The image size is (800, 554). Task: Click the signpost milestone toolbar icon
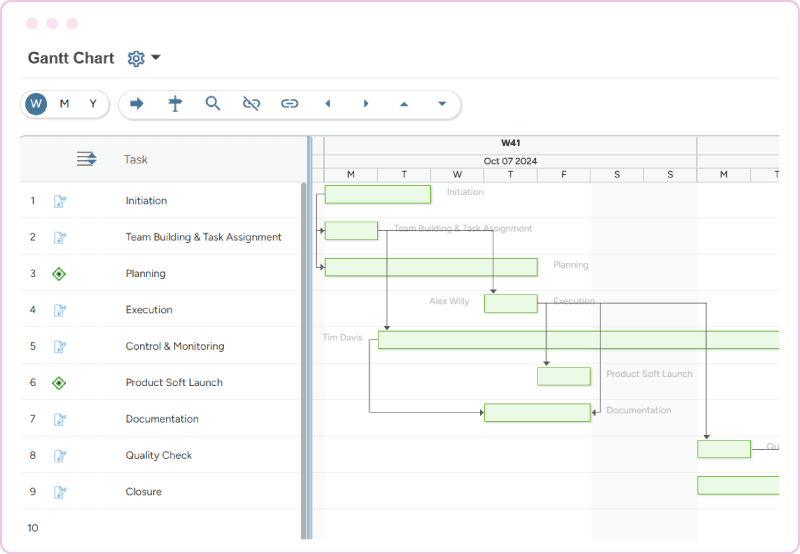175,104
